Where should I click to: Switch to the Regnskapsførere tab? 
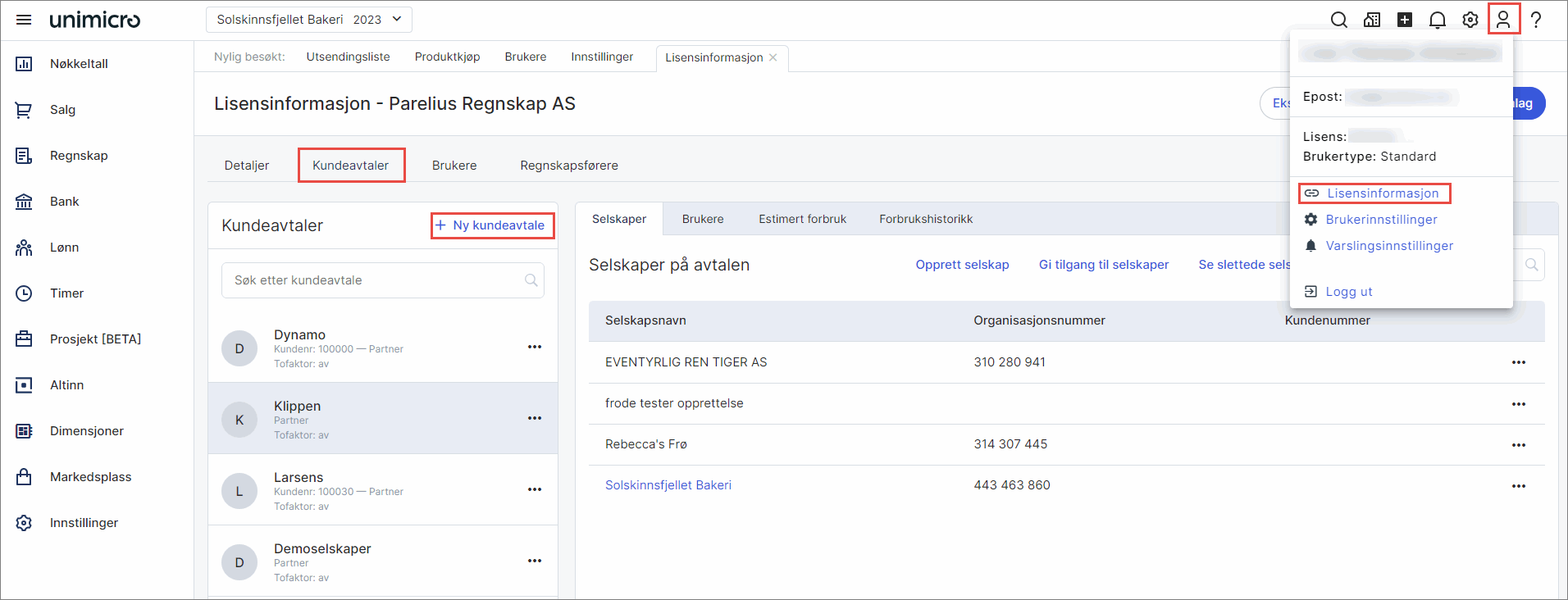click(568, 166)
